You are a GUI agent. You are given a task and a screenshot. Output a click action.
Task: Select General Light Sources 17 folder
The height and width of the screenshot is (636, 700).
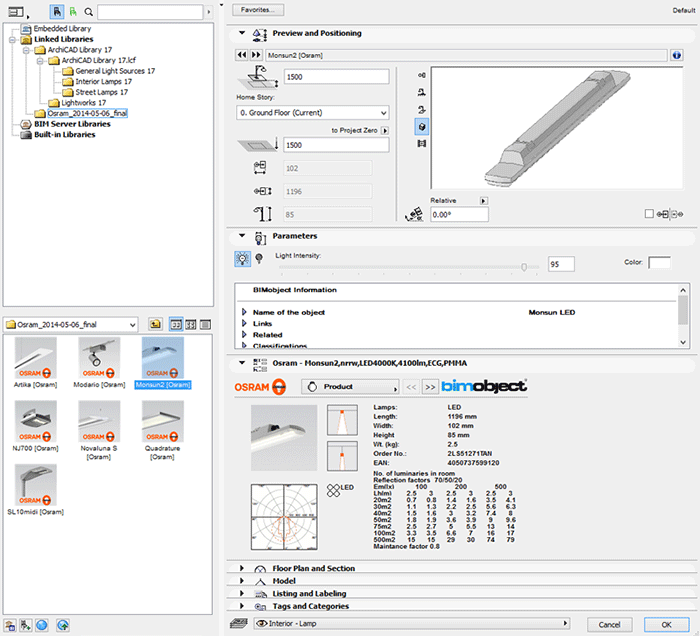[115, 71]
